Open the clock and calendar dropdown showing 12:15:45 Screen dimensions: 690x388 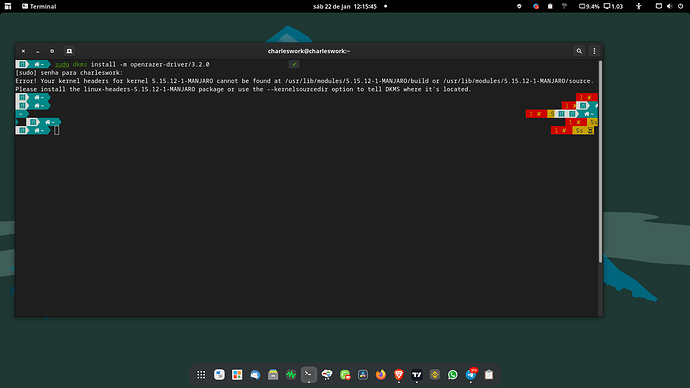click(x=345, y=6)
